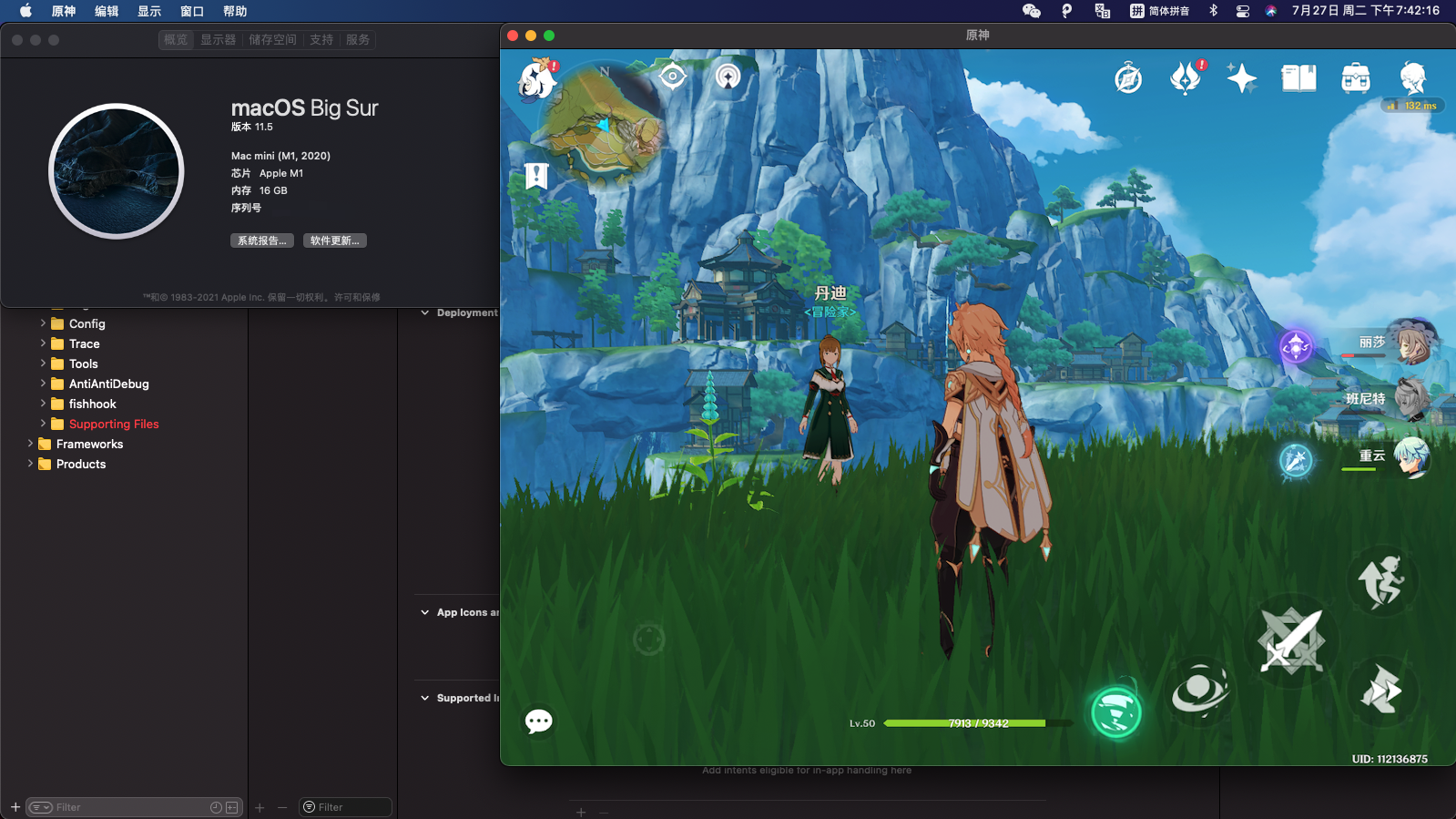Click the 软件更新... button

(335, 241)
